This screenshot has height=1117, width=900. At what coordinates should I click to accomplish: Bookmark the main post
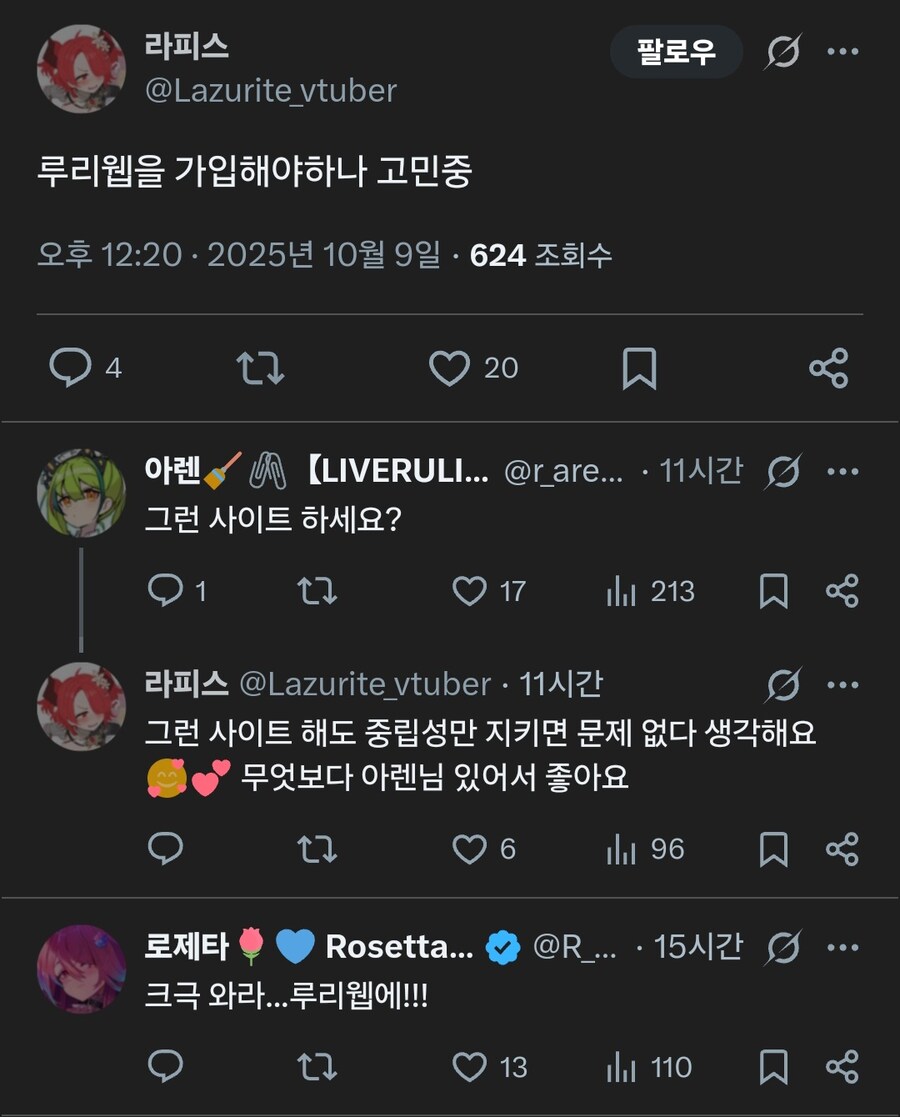click(x=639, y=369)
